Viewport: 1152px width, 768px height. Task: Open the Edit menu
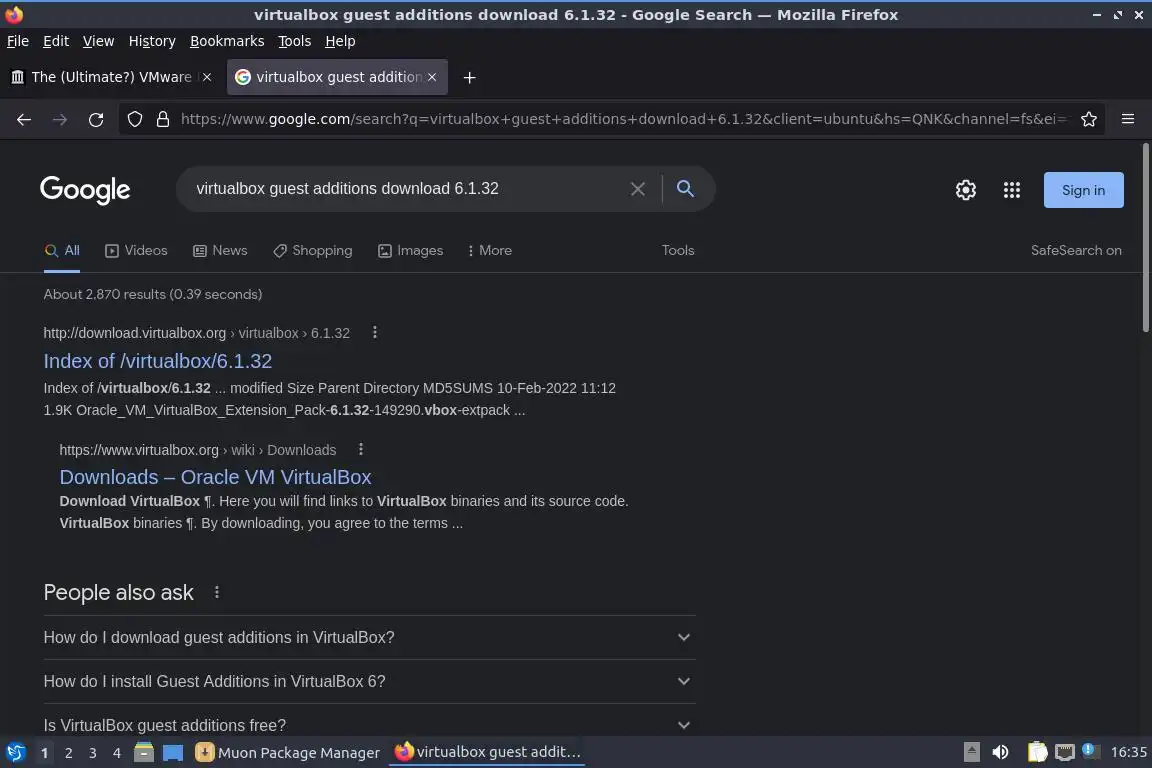pos(56,41)
